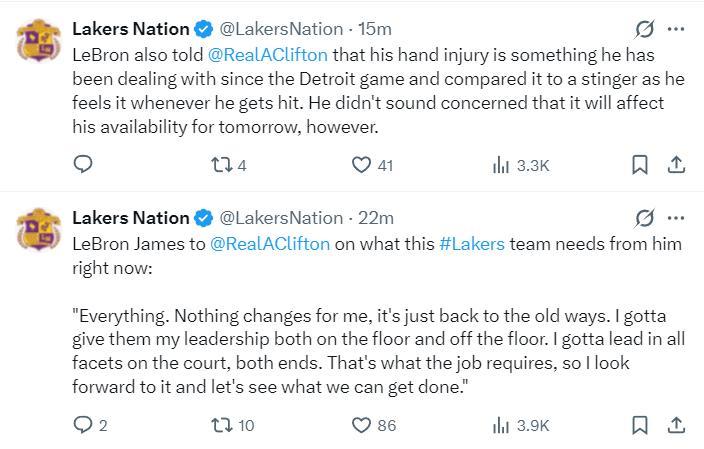The image size is (704, 449).
Task: Open Lakers Nation avatar on first tweet
Action: [38, 43]
